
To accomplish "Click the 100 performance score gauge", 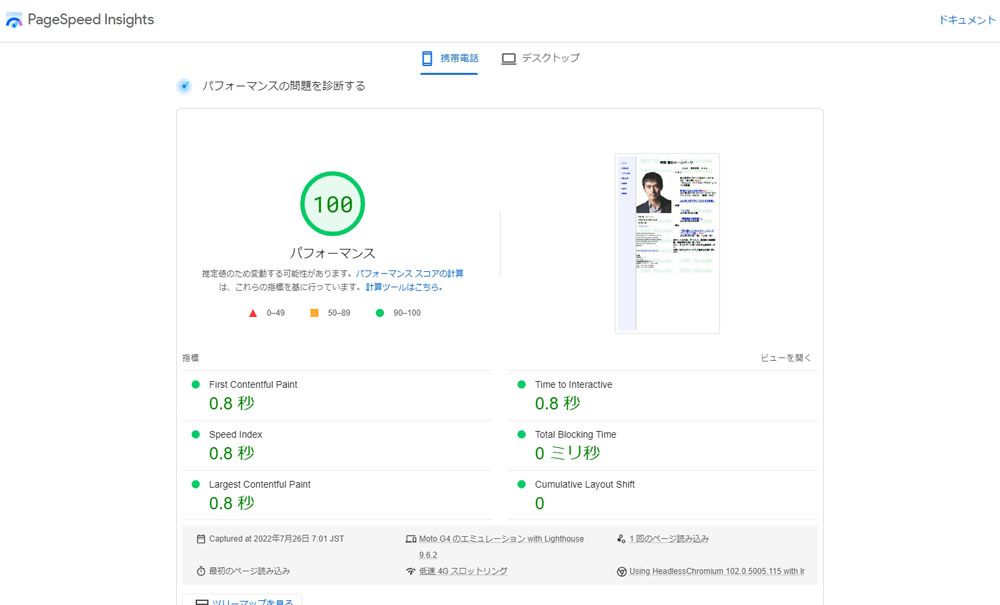I will 332,203.
